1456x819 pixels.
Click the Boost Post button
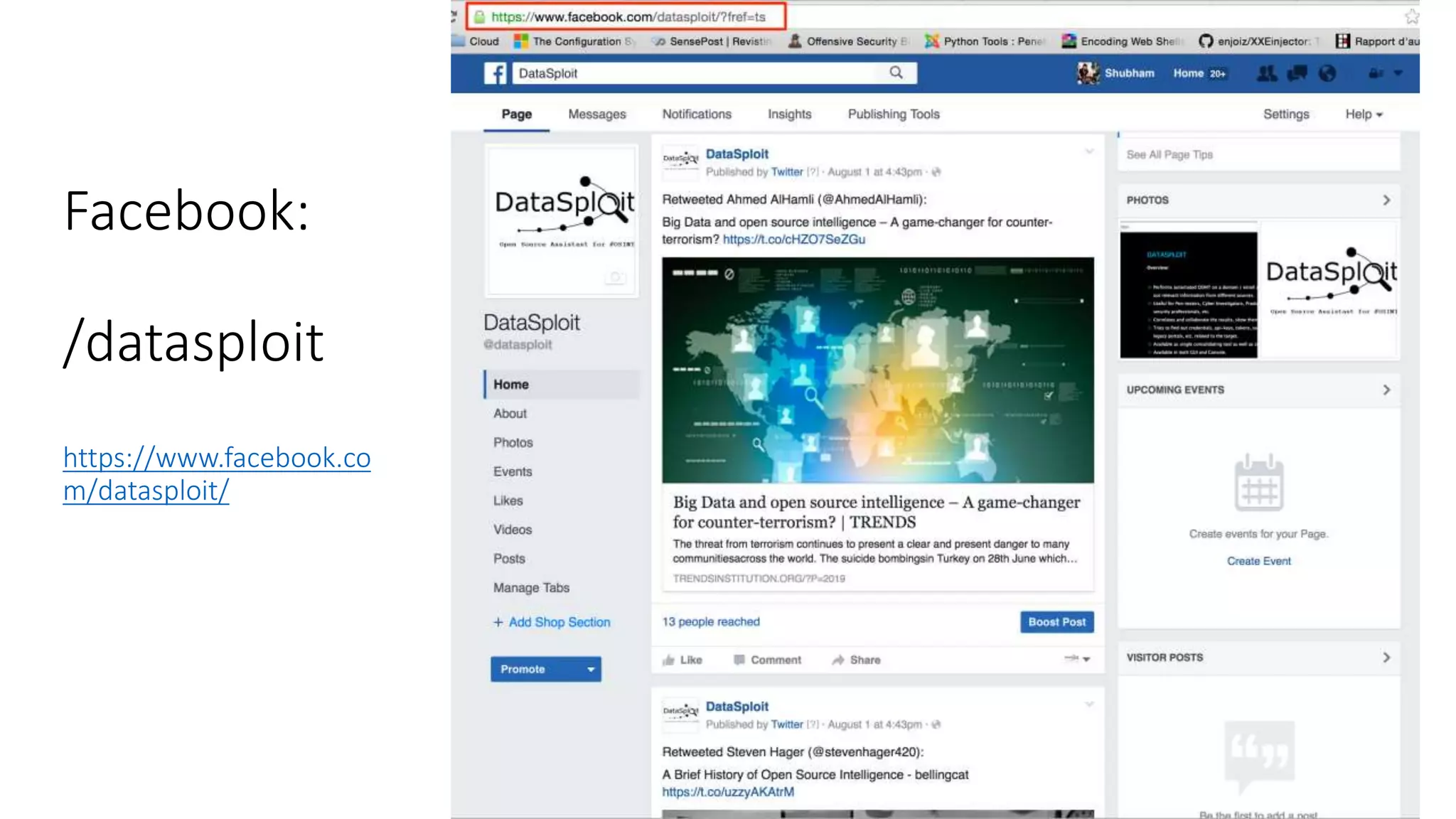tap(1056, 622)
